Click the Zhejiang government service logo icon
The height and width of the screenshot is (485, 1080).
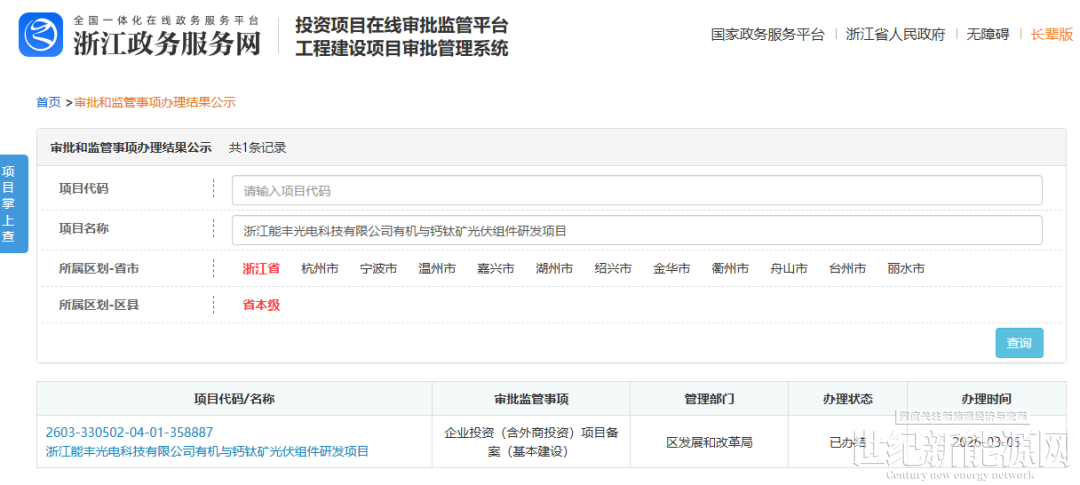[x=40, y=35]
